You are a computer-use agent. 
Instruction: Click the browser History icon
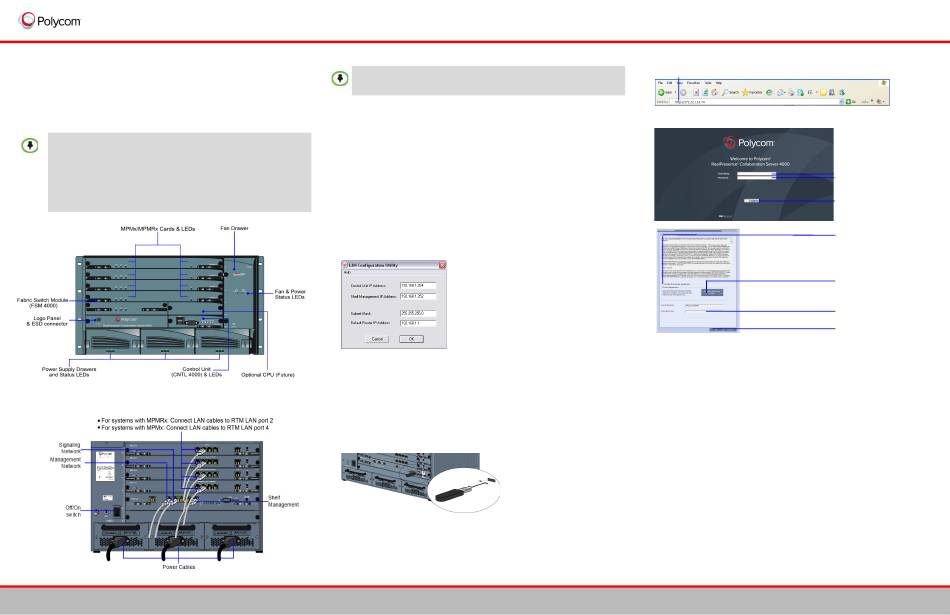pyautogui.click(x=769, y=92)
